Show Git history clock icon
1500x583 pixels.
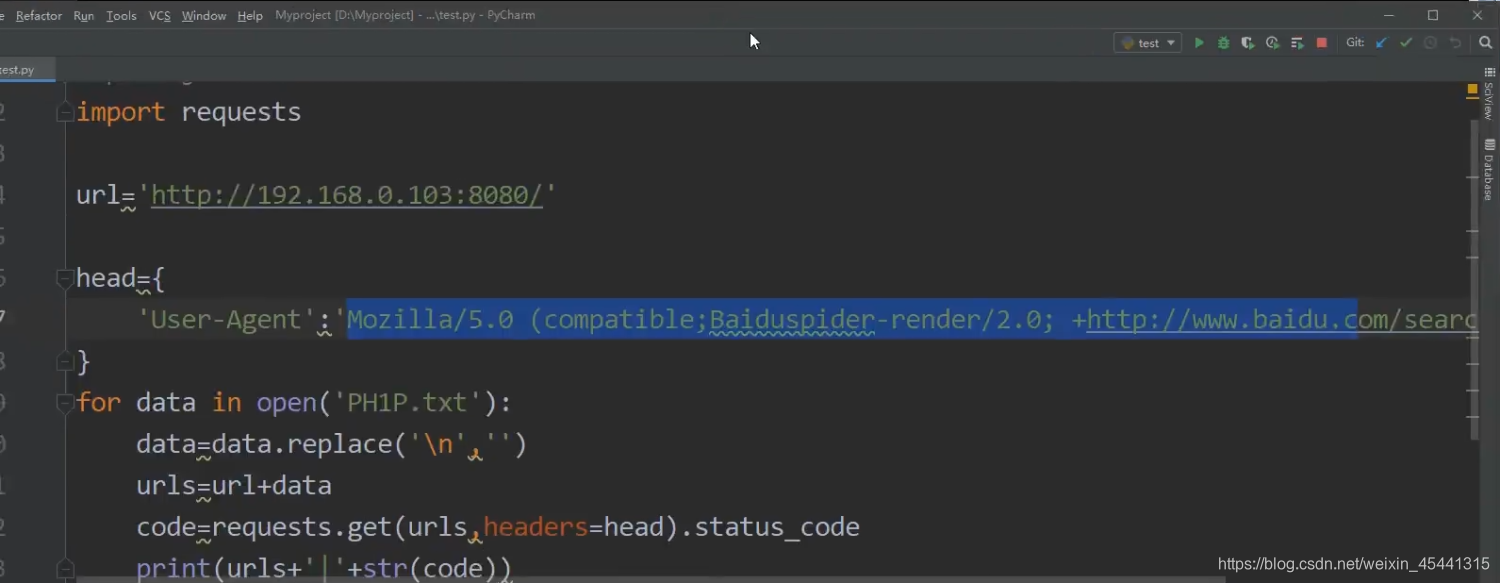click(x=1430, y=43)
